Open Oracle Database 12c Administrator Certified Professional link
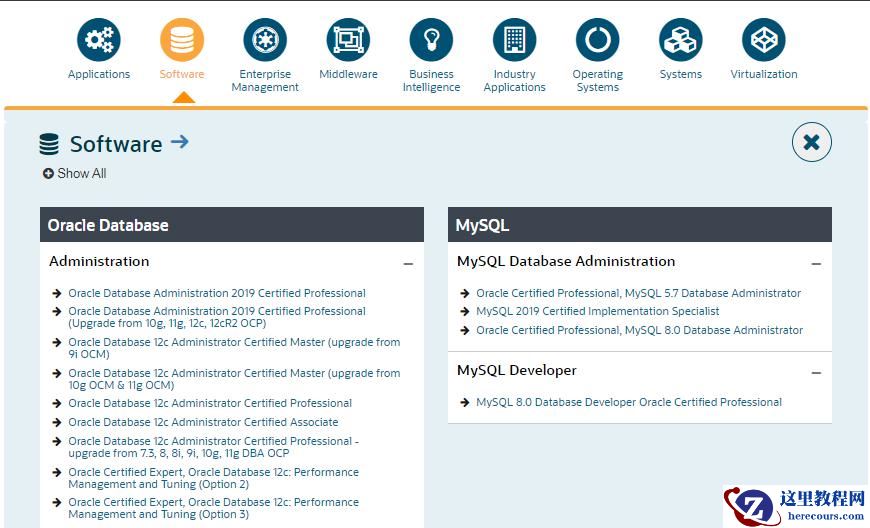Image resolution: width=870 pixels, height=528 pixels. [x=210, y=403]
